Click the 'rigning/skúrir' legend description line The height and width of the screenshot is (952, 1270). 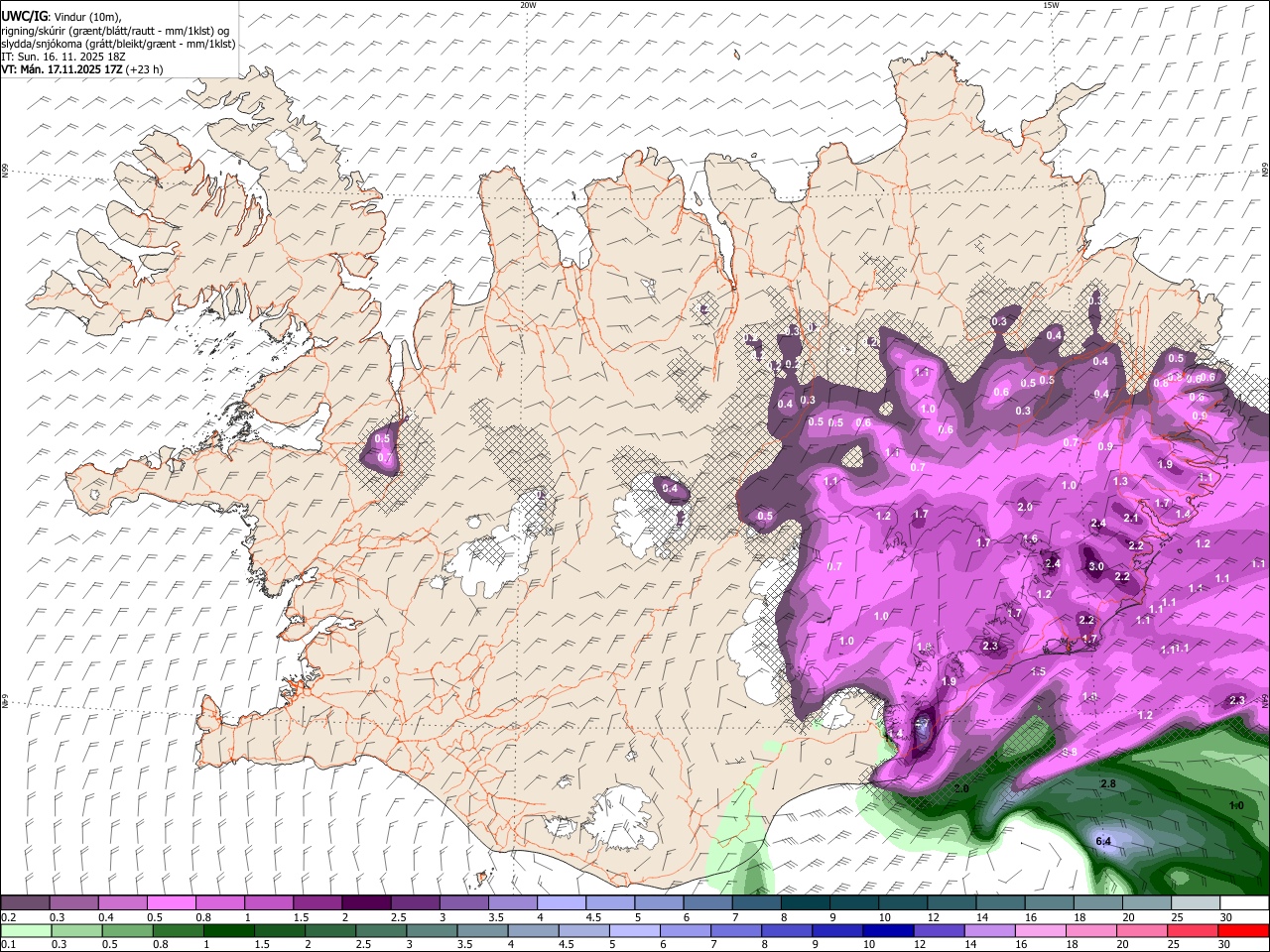pos(115,30)
